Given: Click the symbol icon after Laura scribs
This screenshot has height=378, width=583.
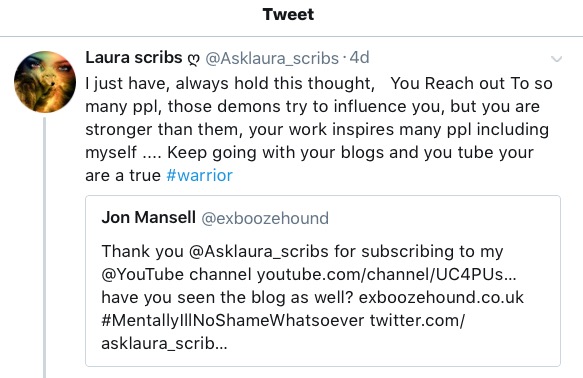Looking at the screenshot, I should pyautogui.click(x=193, y=59).
